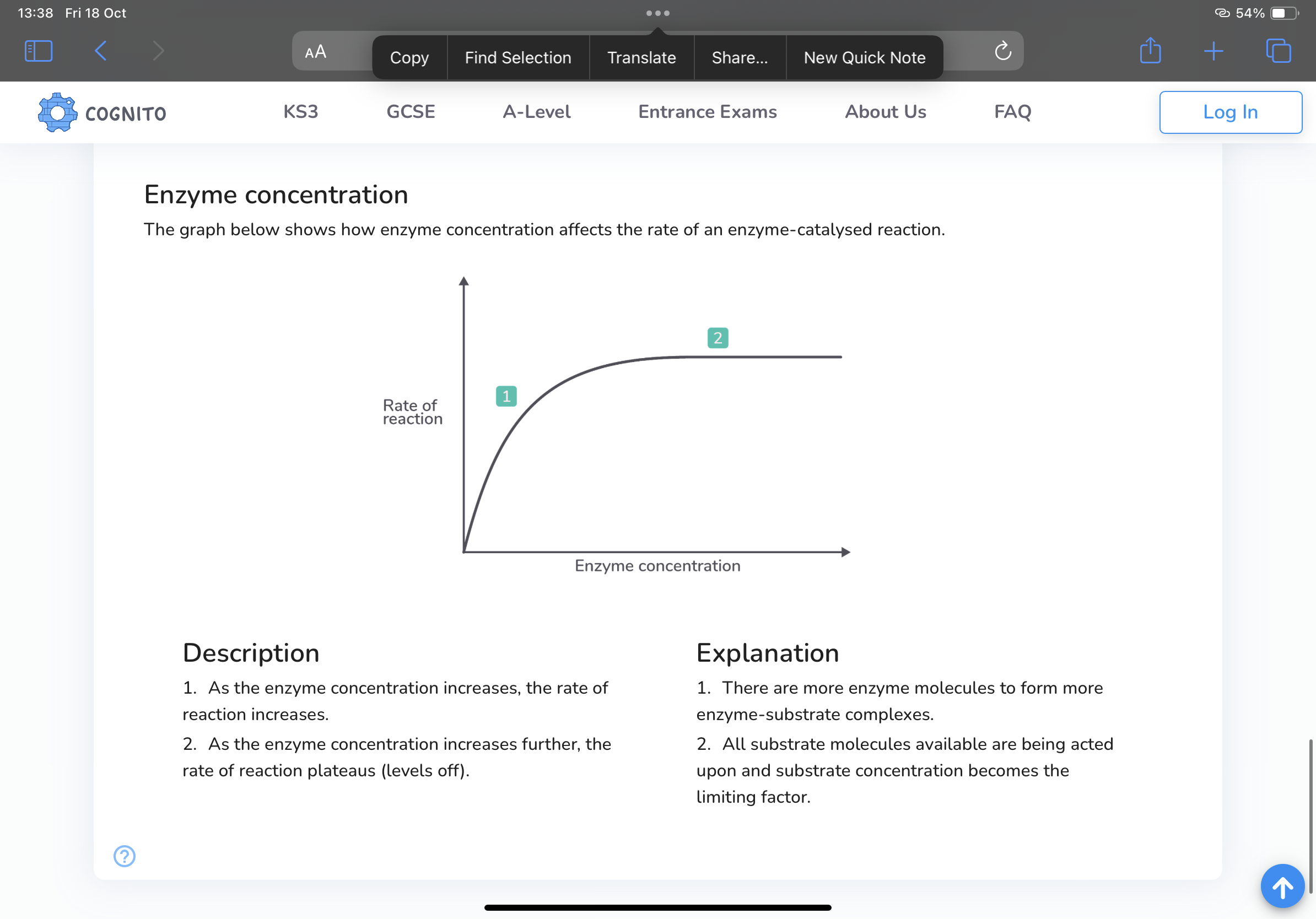Viewport: 1316px width, 919px height.
Task: Open a new tab with plus icon
Action: (x=1213, y=51)
